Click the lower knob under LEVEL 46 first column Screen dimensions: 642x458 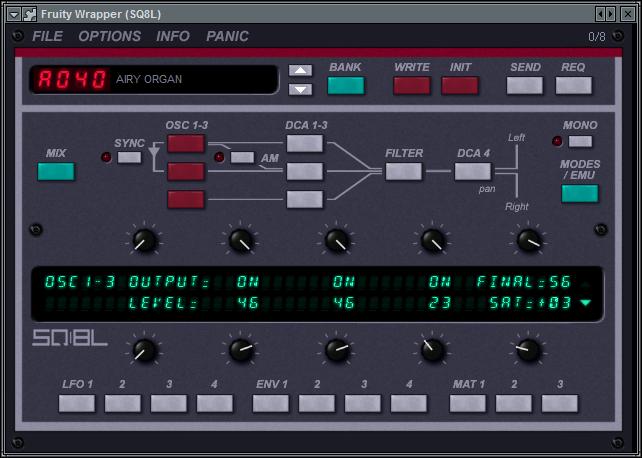(241, 351)
